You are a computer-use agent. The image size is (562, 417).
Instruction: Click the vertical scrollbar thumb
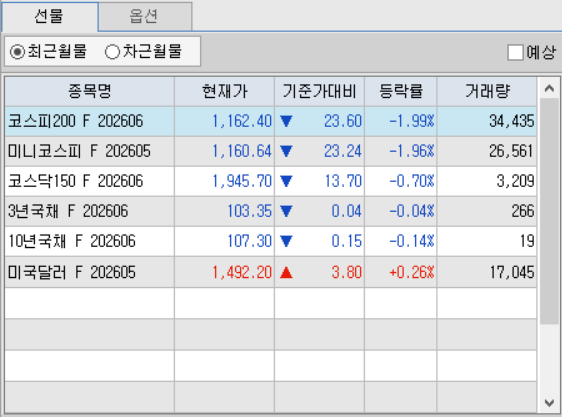tap(549, 212)
